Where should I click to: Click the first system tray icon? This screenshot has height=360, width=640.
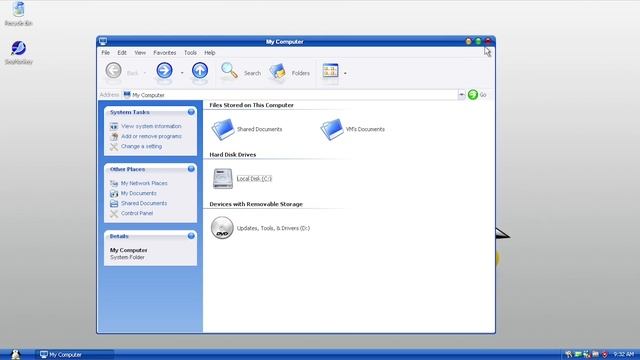tap(569, 354)
